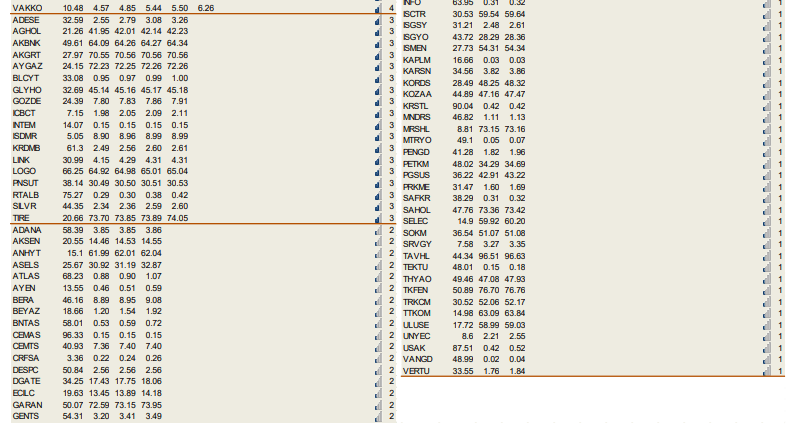Open the KAPLM row chart icon
This screenshot has height=429, width=788.
pyautogui.click(x=766, y=60)
